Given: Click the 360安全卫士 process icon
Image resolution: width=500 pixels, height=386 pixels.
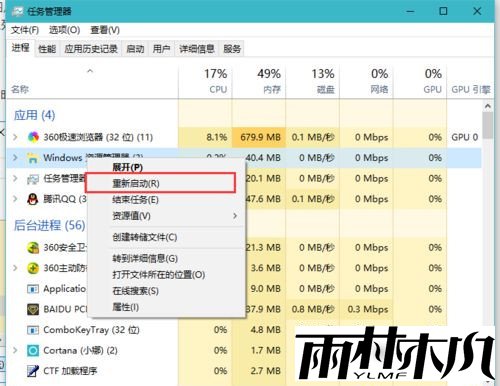Looking at the screenshot, I should coord(33,247).
